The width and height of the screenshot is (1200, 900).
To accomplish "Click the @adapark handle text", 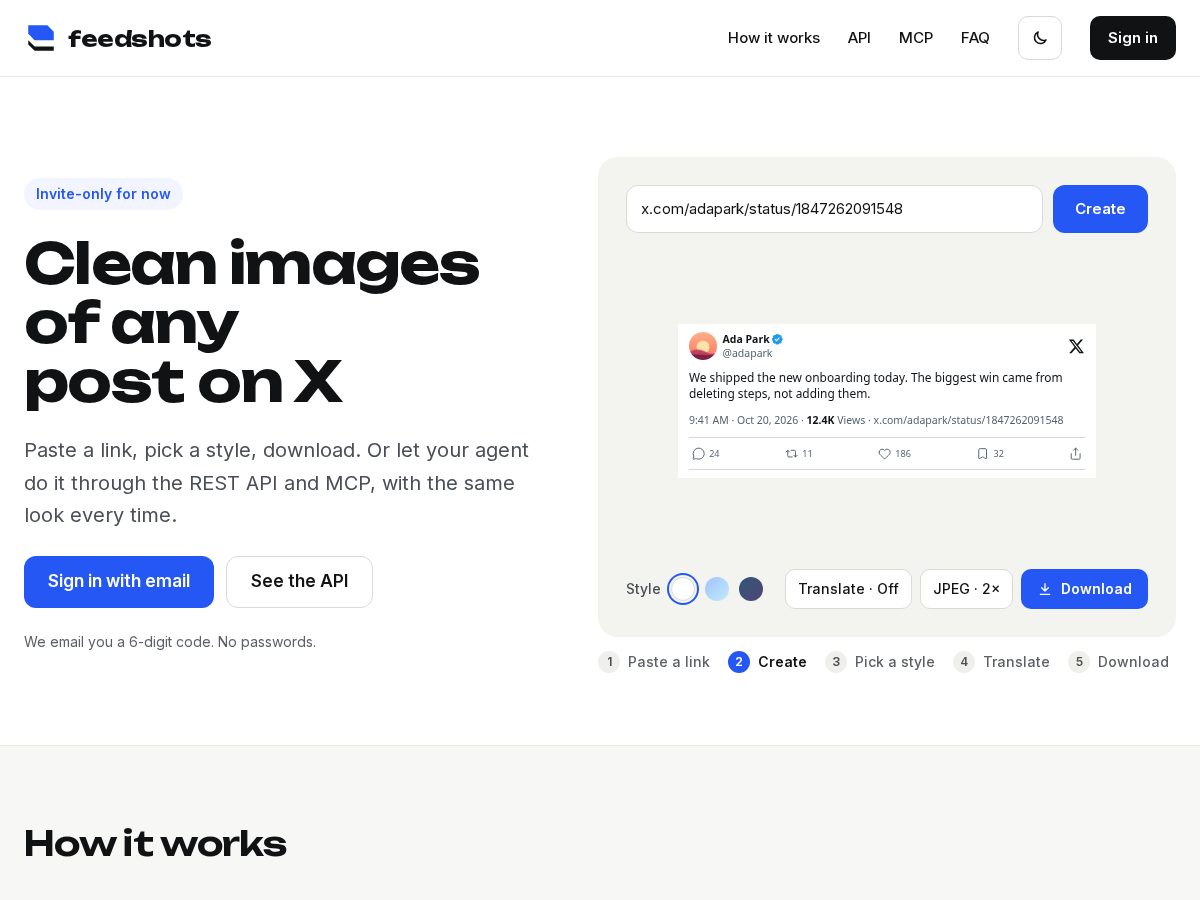I will (747, 353).
